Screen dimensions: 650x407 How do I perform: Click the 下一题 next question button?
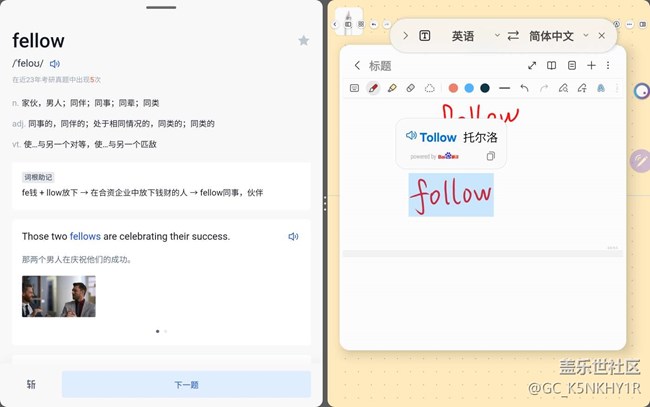tap(186, 384)
